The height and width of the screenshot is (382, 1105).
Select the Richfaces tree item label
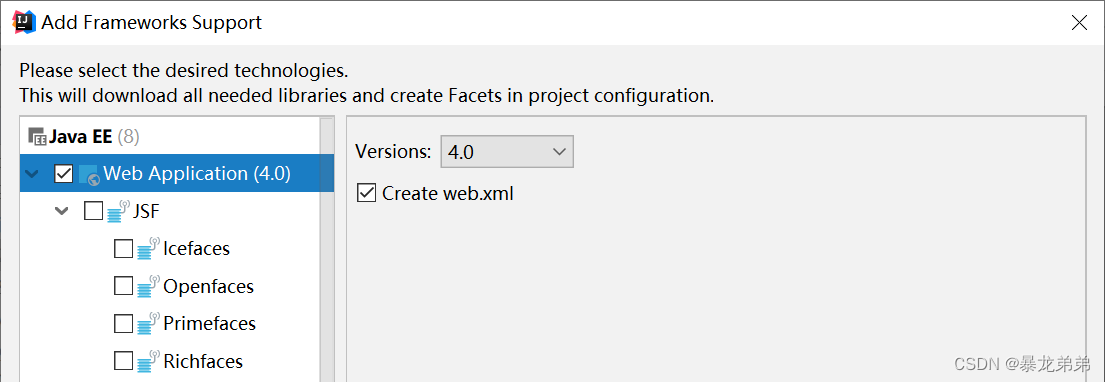tap(203, 362)
